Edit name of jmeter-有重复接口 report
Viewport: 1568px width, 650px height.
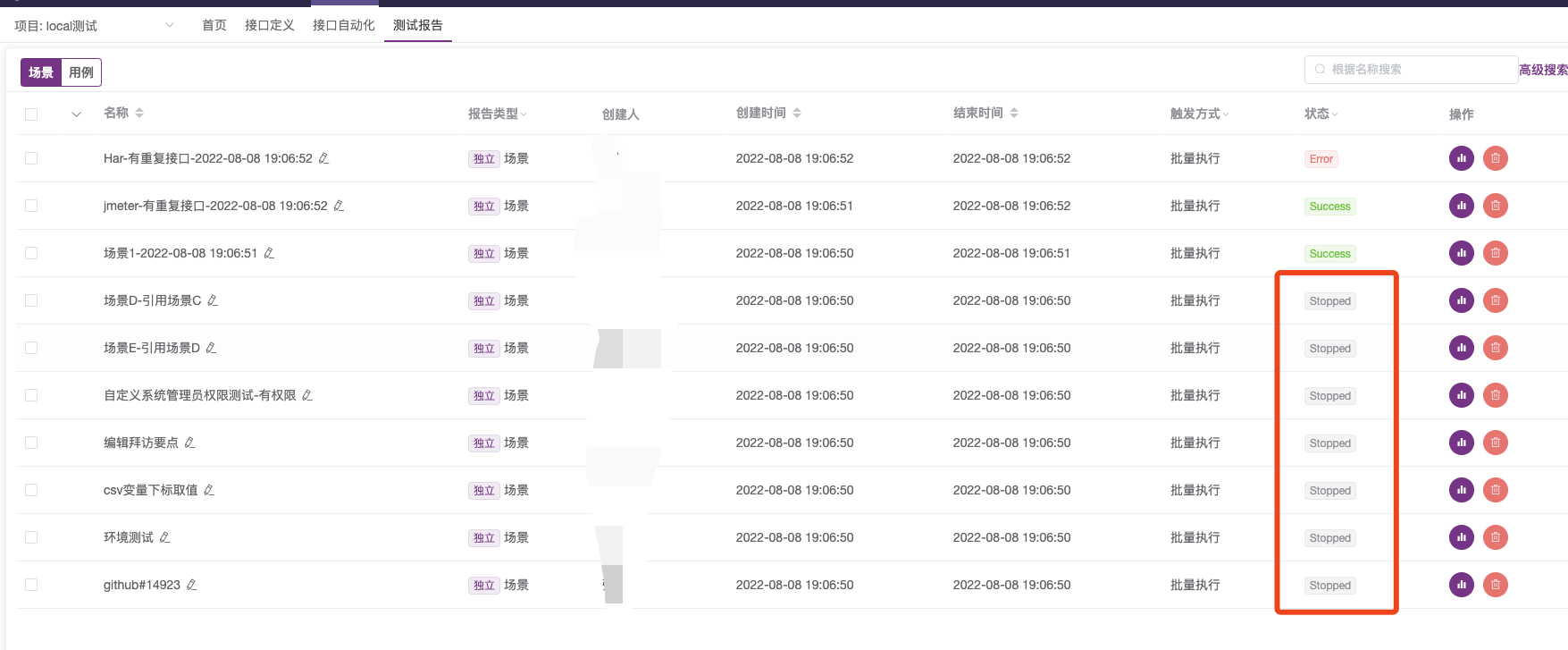tap(339, 206)
